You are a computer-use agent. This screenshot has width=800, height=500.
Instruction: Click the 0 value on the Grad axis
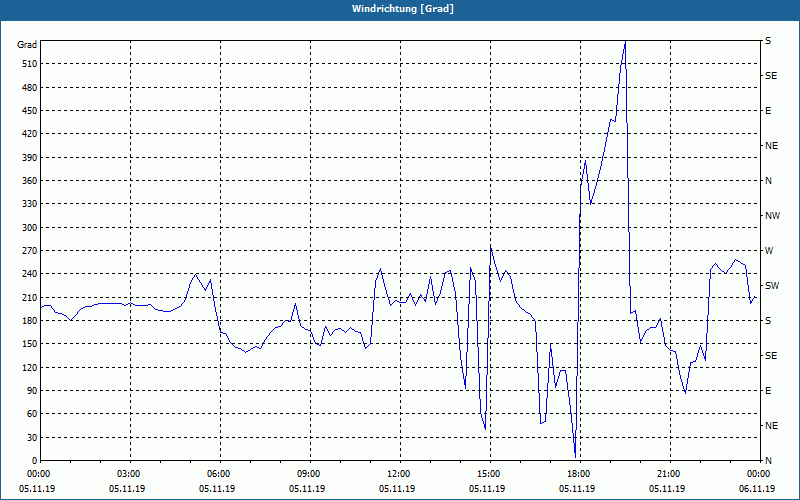click(35, 461)
